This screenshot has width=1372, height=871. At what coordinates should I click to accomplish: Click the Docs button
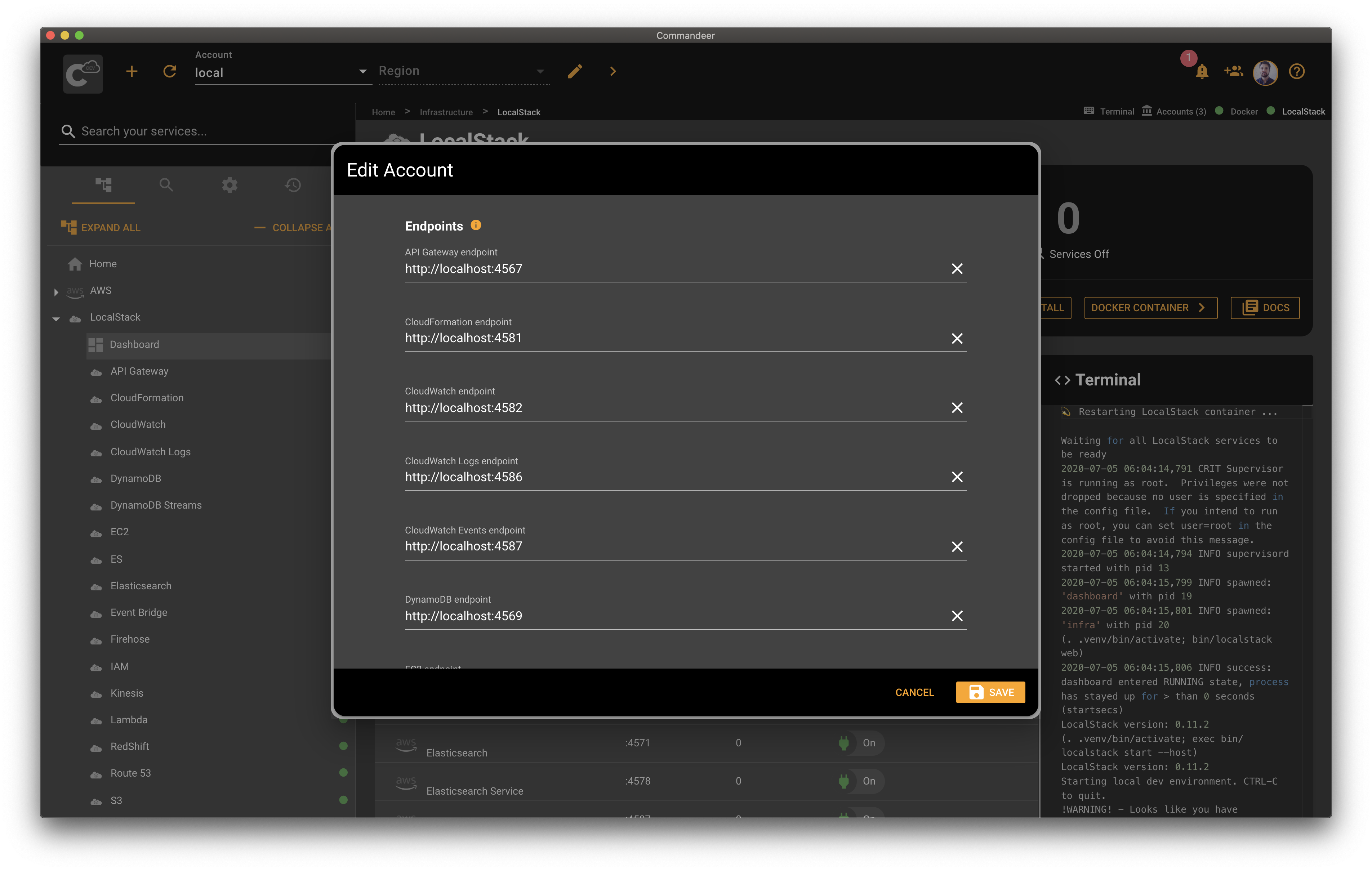(1265, 308)
